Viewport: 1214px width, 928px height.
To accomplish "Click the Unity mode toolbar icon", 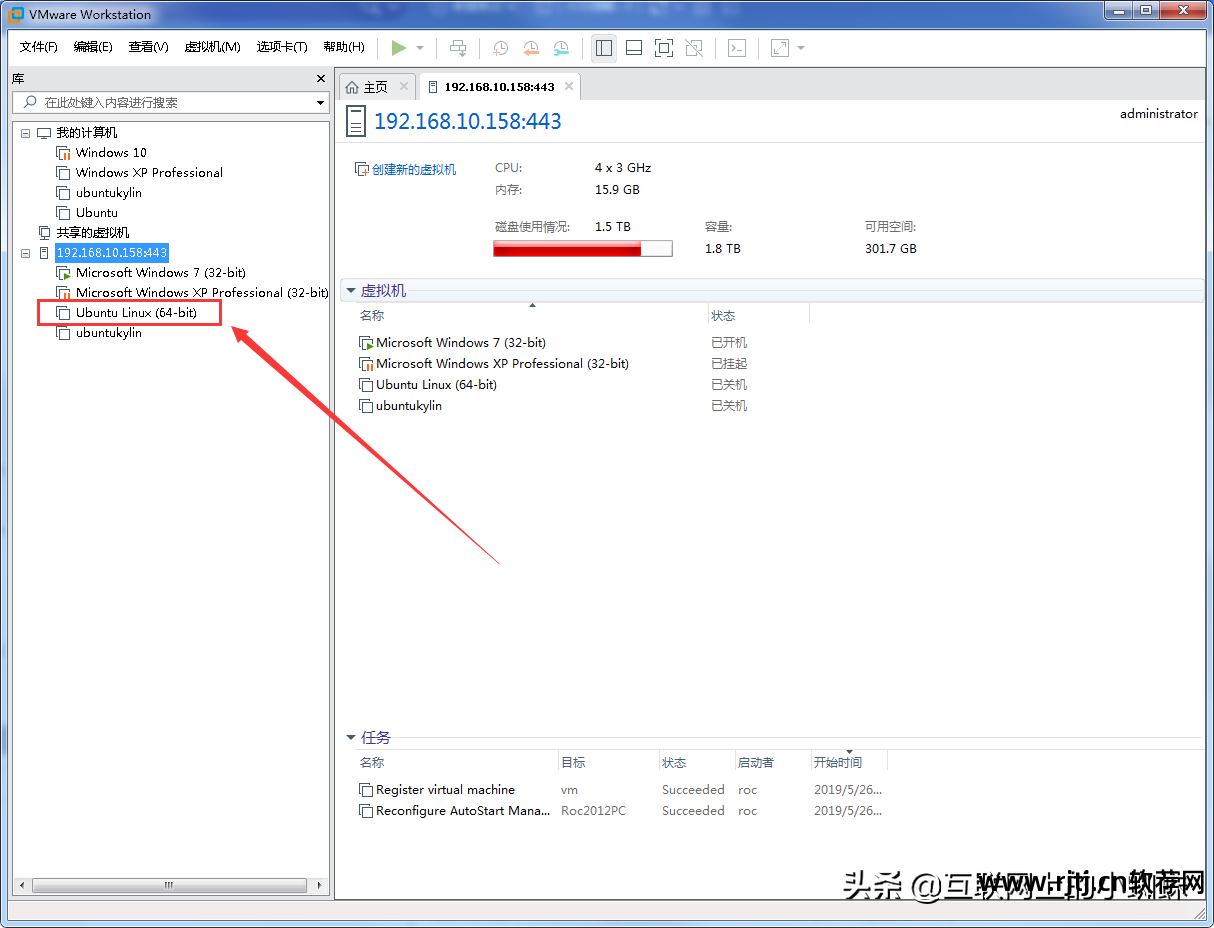I will [695, 48].
